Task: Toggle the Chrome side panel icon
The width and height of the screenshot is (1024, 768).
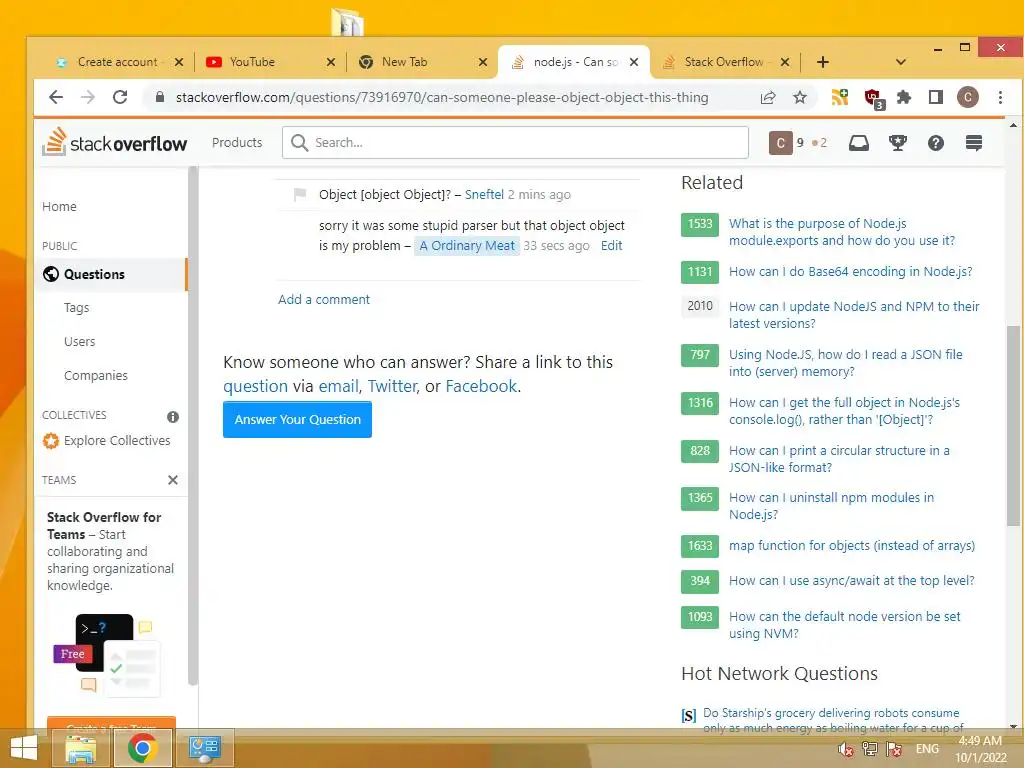Action: pos(936,97)
